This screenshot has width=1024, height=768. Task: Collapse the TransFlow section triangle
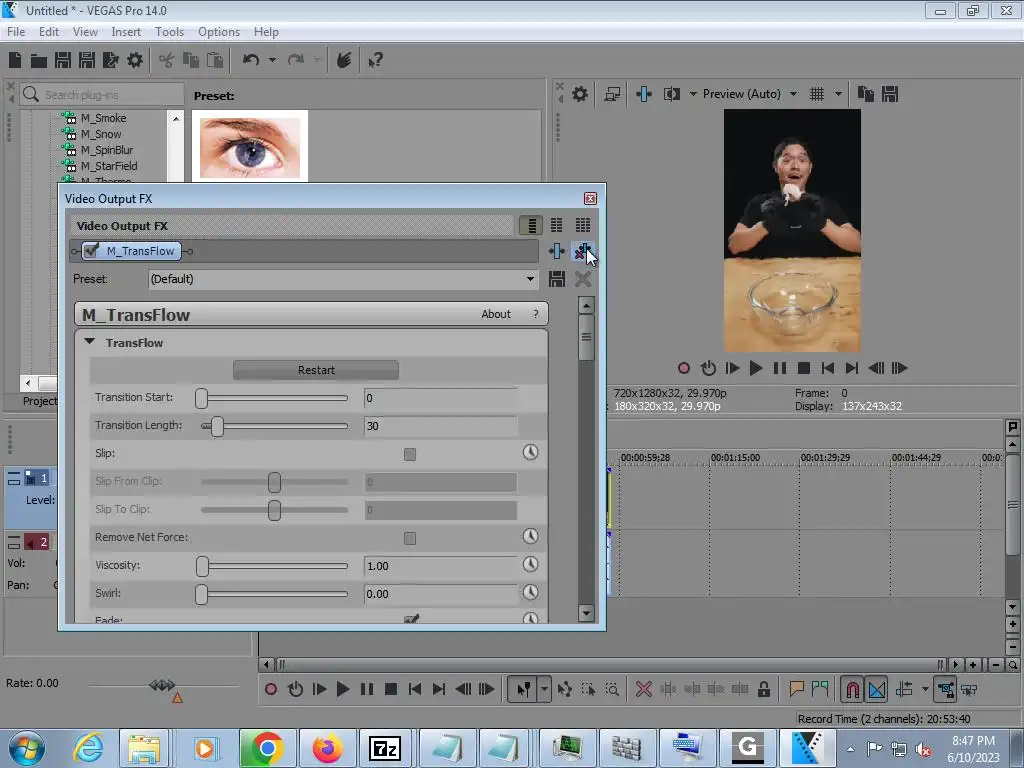90,342
